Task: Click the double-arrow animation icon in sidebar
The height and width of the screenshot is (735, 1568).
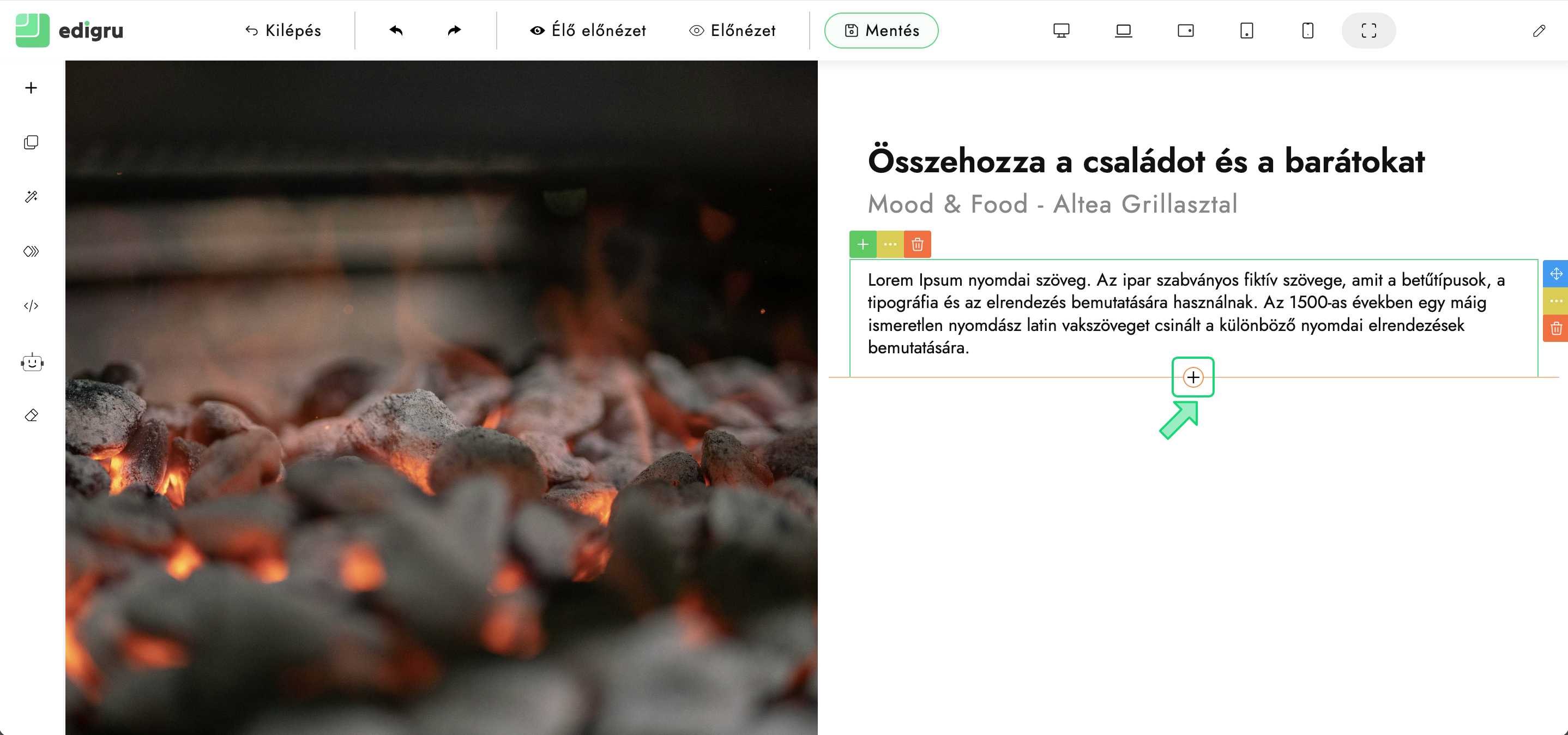Action: (x=31, y=251)
